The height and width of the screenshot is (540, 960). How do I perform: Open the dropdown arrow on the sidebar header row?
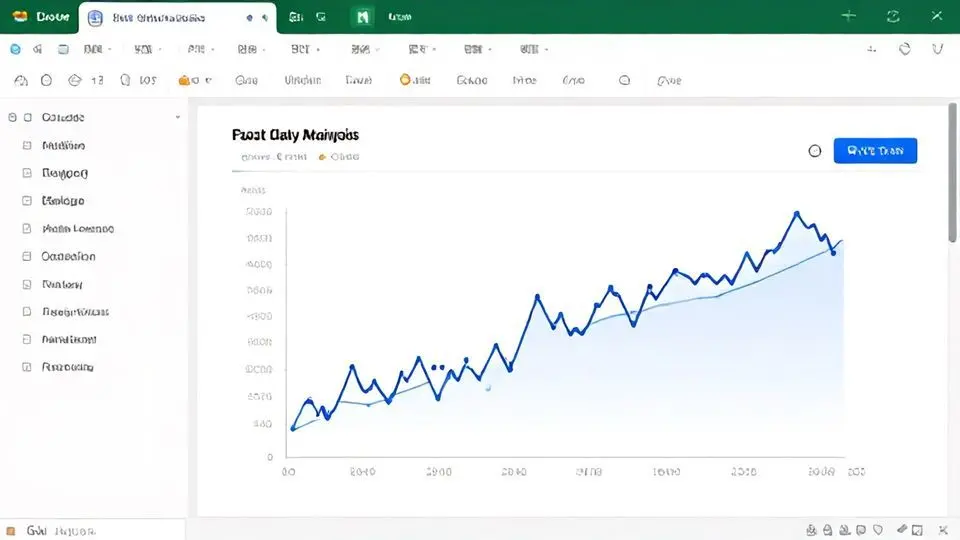point(178,117)
